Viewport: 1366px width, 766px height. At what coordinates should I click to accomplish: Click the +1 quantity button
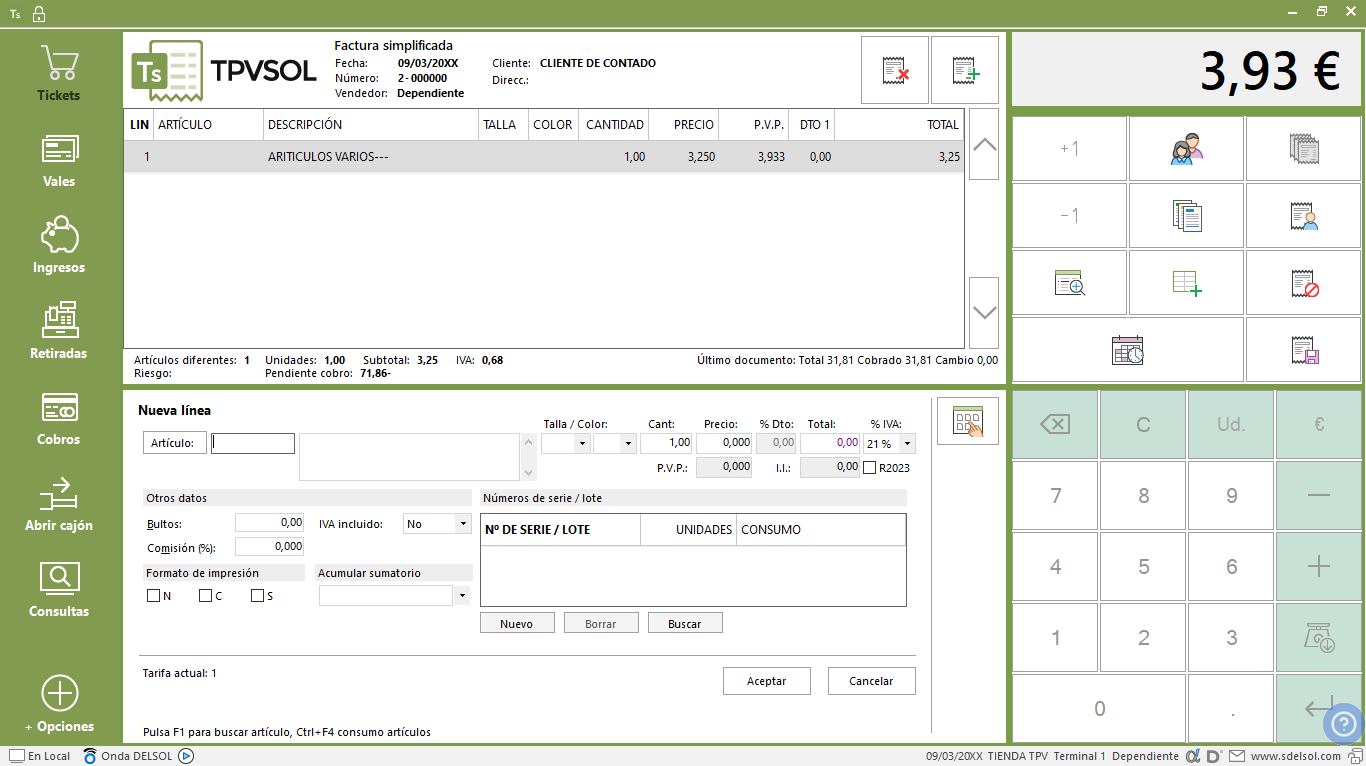pyautogui.click(x=1069, y=149)
